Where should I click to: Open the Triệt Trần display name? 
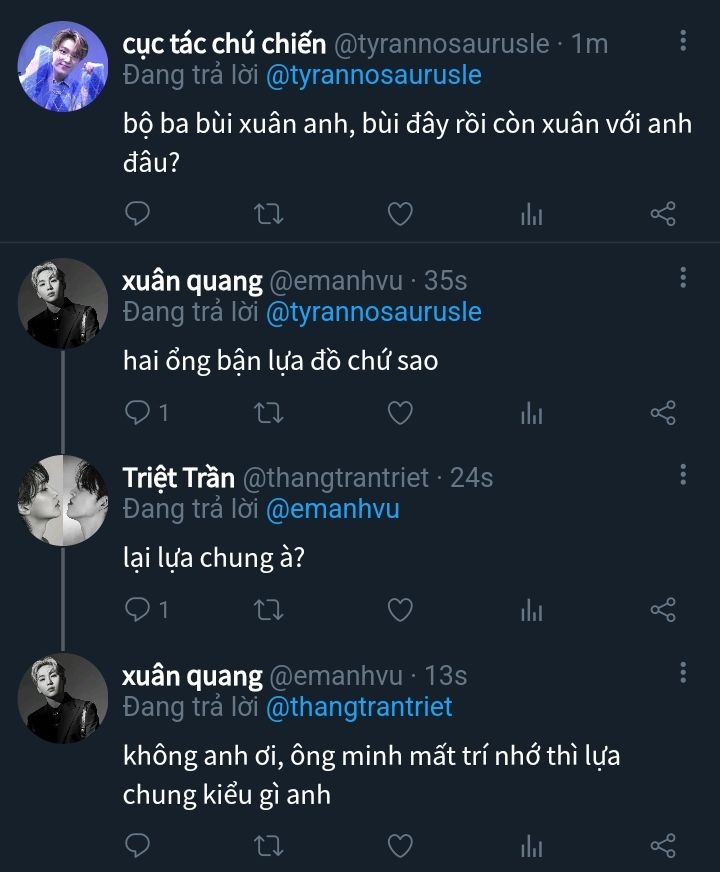(176, 478)
